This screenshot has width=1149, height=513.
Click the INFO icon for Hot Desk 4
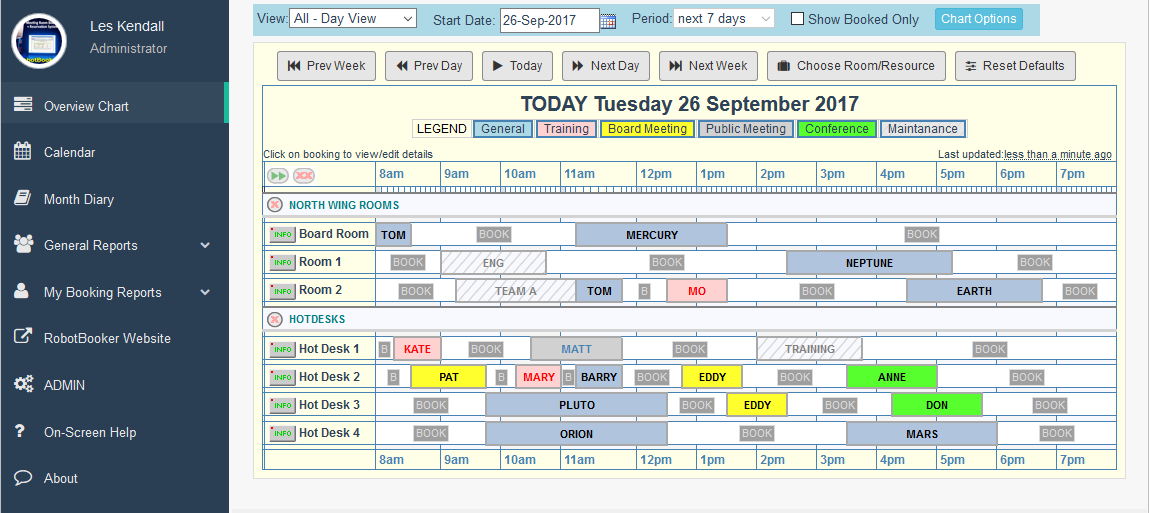pyautogui.click(x=282, y=434)
